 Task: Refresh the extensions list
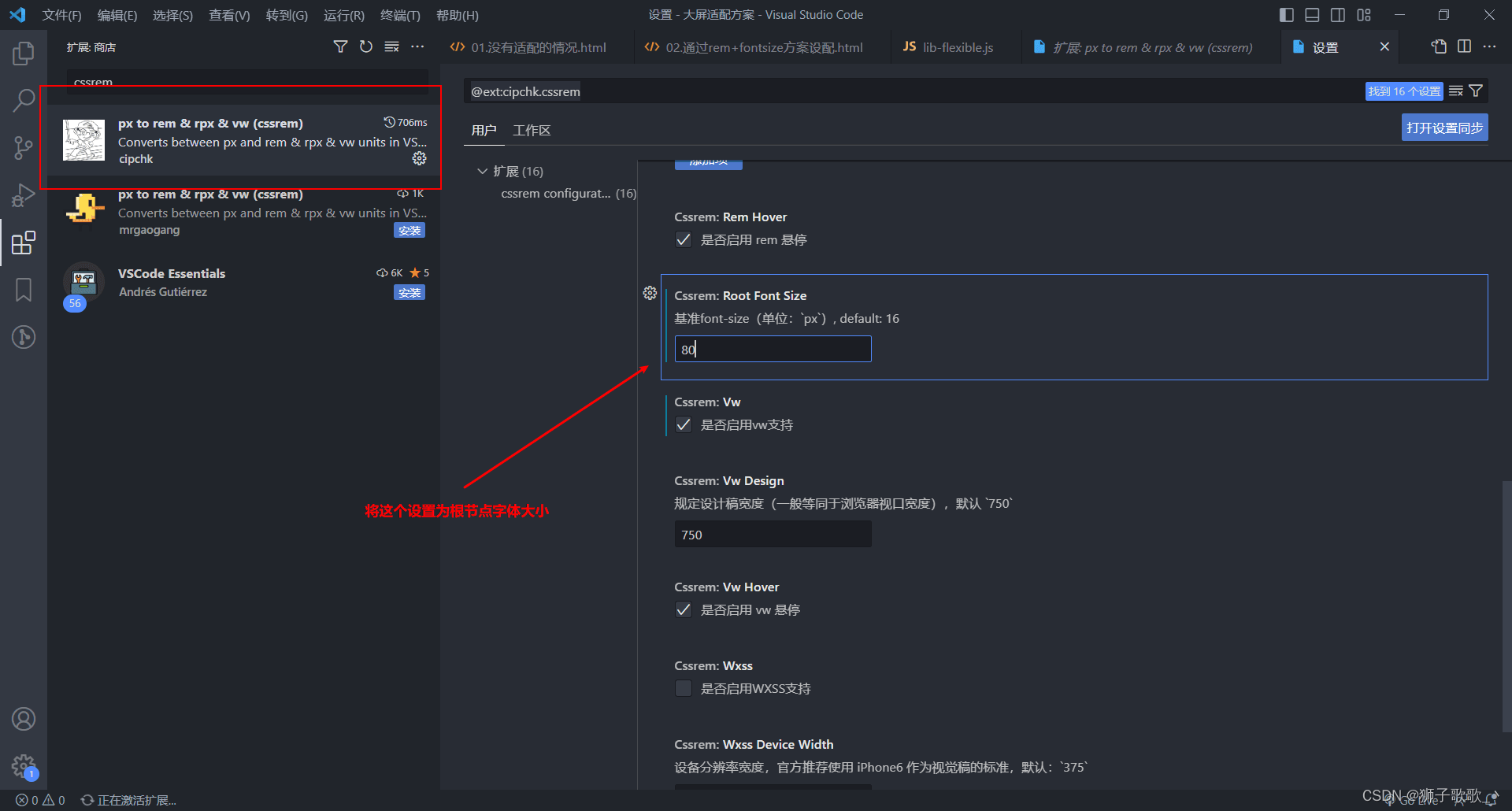[x=366, y=46]
